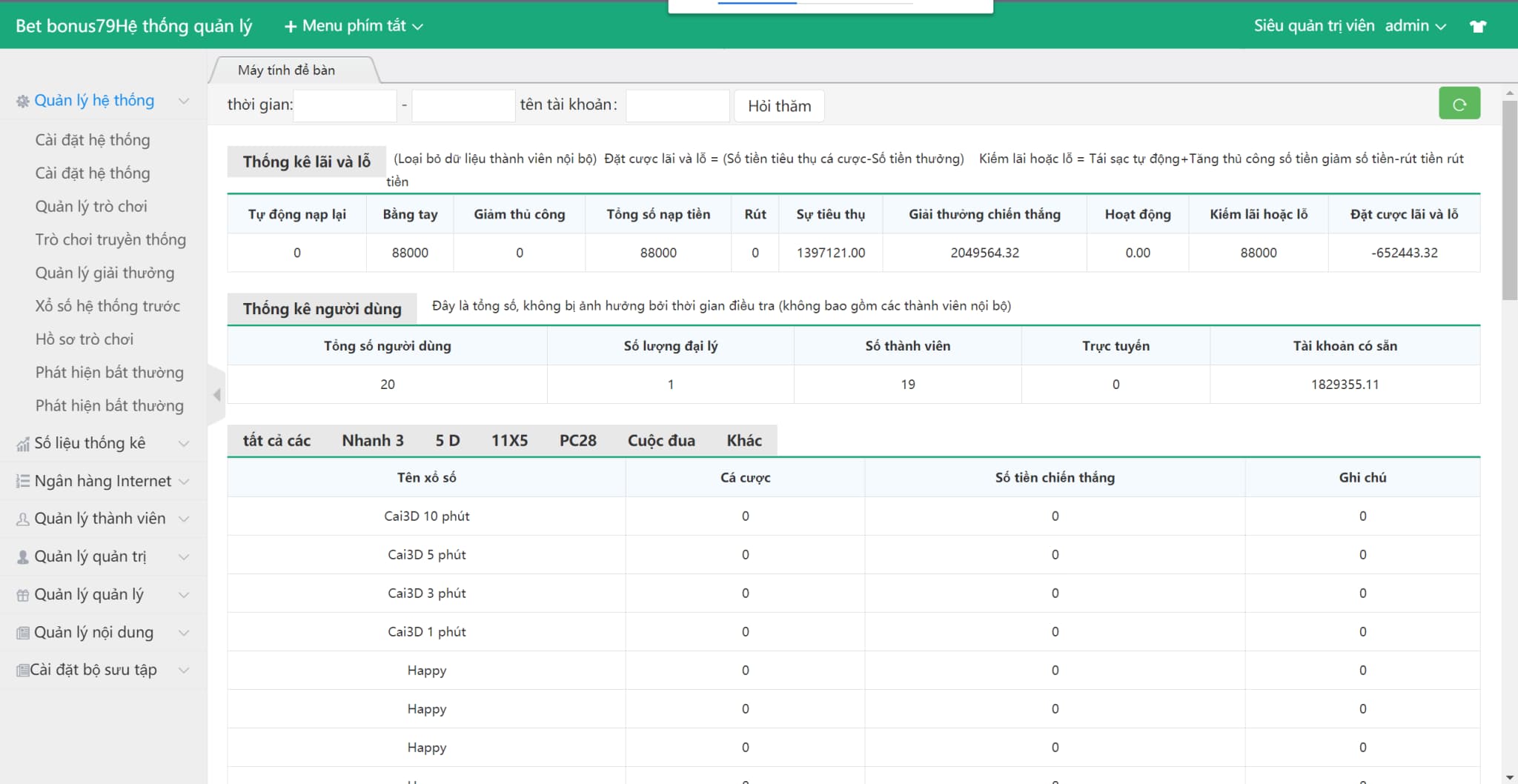This screenshot has width=1518, height=784.
Task: Open Quản lý trò chơi in sidebar
Action: point(91,207)
